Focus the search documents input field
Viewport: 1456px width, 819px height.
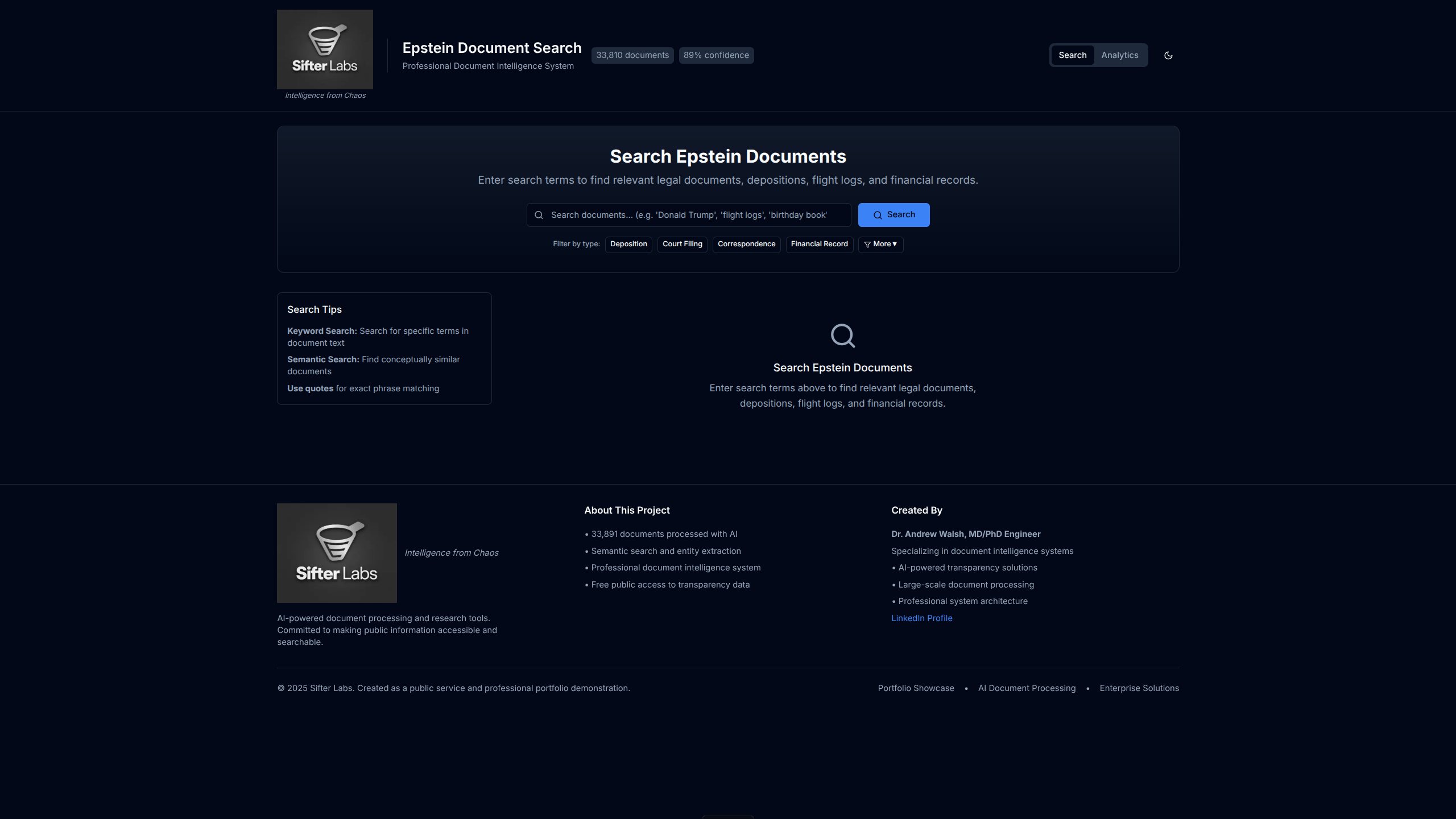[x=694, y=215]
